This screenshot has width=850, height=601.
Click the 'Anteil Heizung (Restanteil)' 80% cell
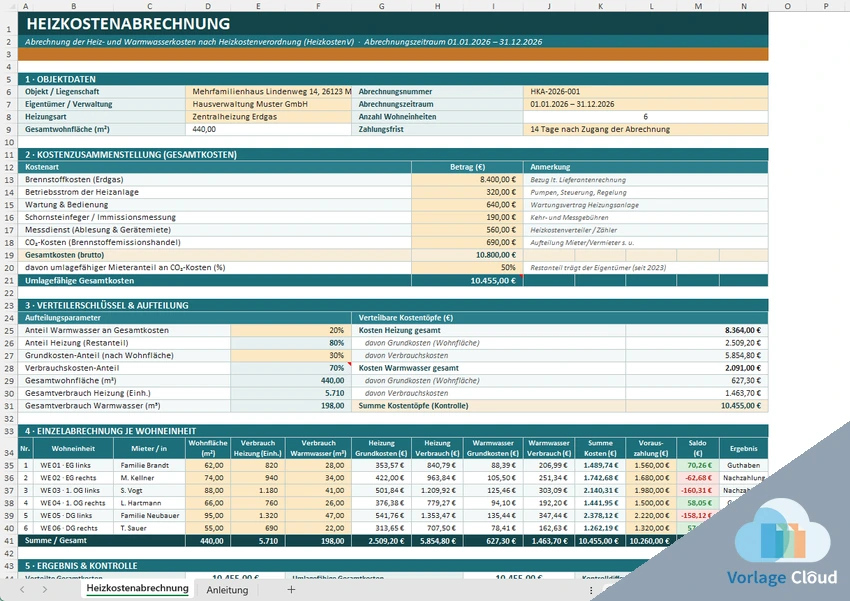point(291,342)
